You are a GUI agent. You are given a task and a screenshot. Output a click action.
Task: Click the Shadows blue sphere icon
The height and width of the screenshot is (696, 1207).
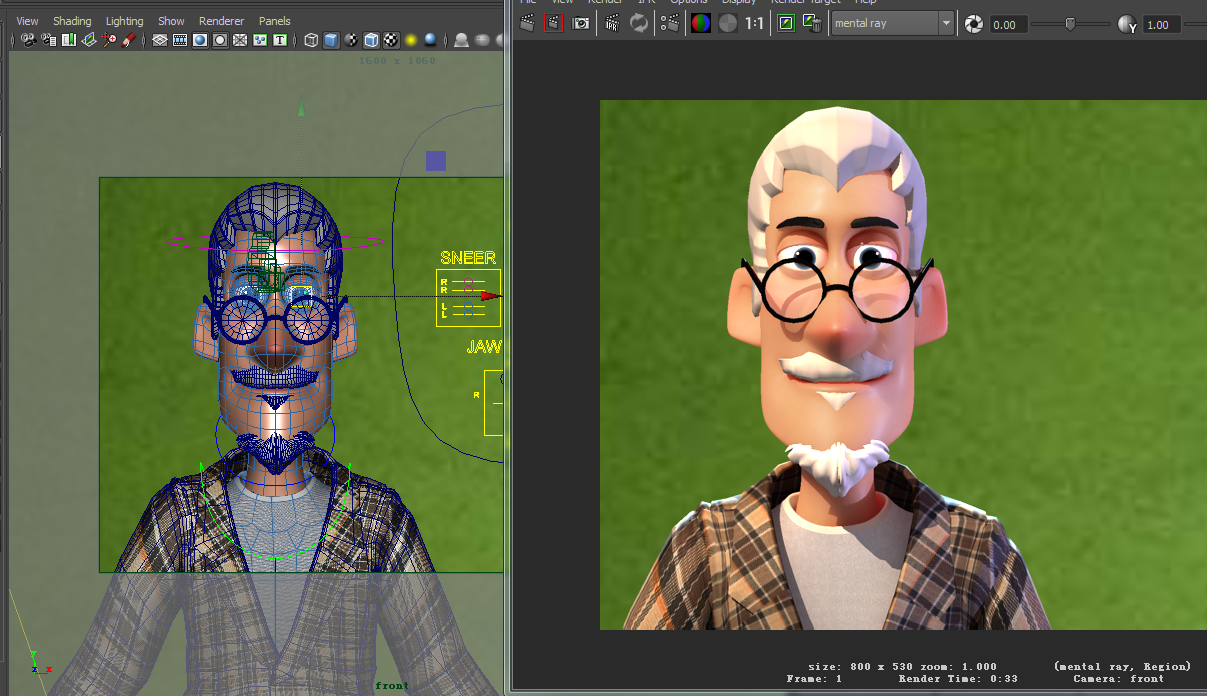point(431,40)
